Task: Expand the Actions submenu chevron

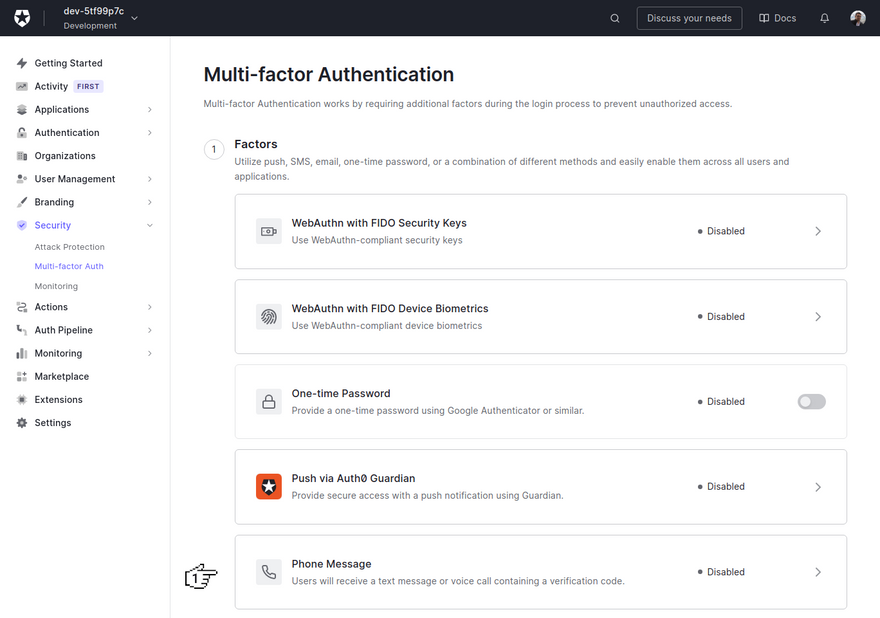Action: tap(150, 307)
